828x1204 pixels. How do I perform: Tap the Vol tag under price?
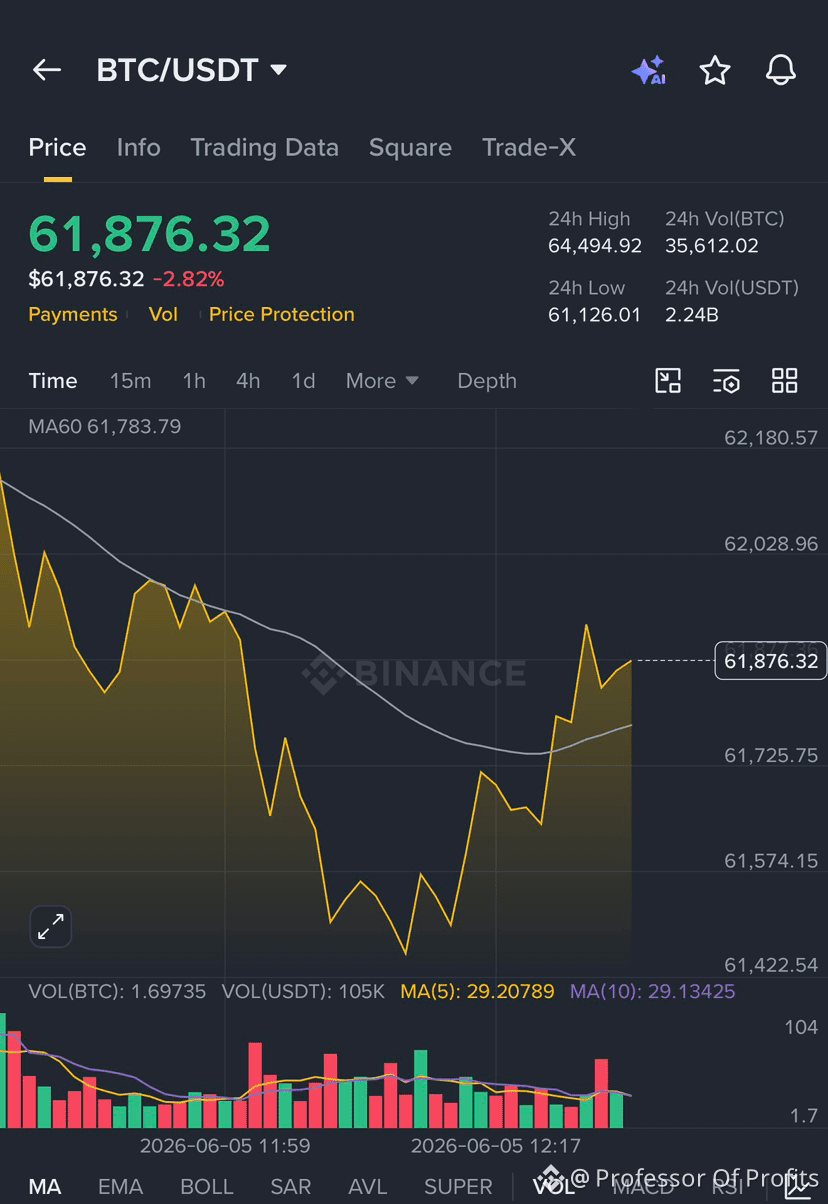coord(163,314)
